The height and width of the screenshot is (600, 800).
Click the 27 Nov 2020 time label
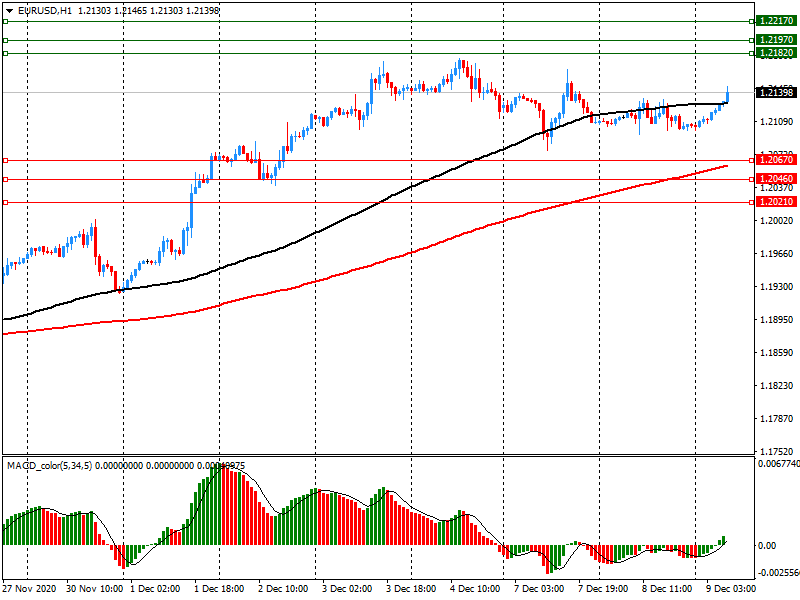coord(30,589)
